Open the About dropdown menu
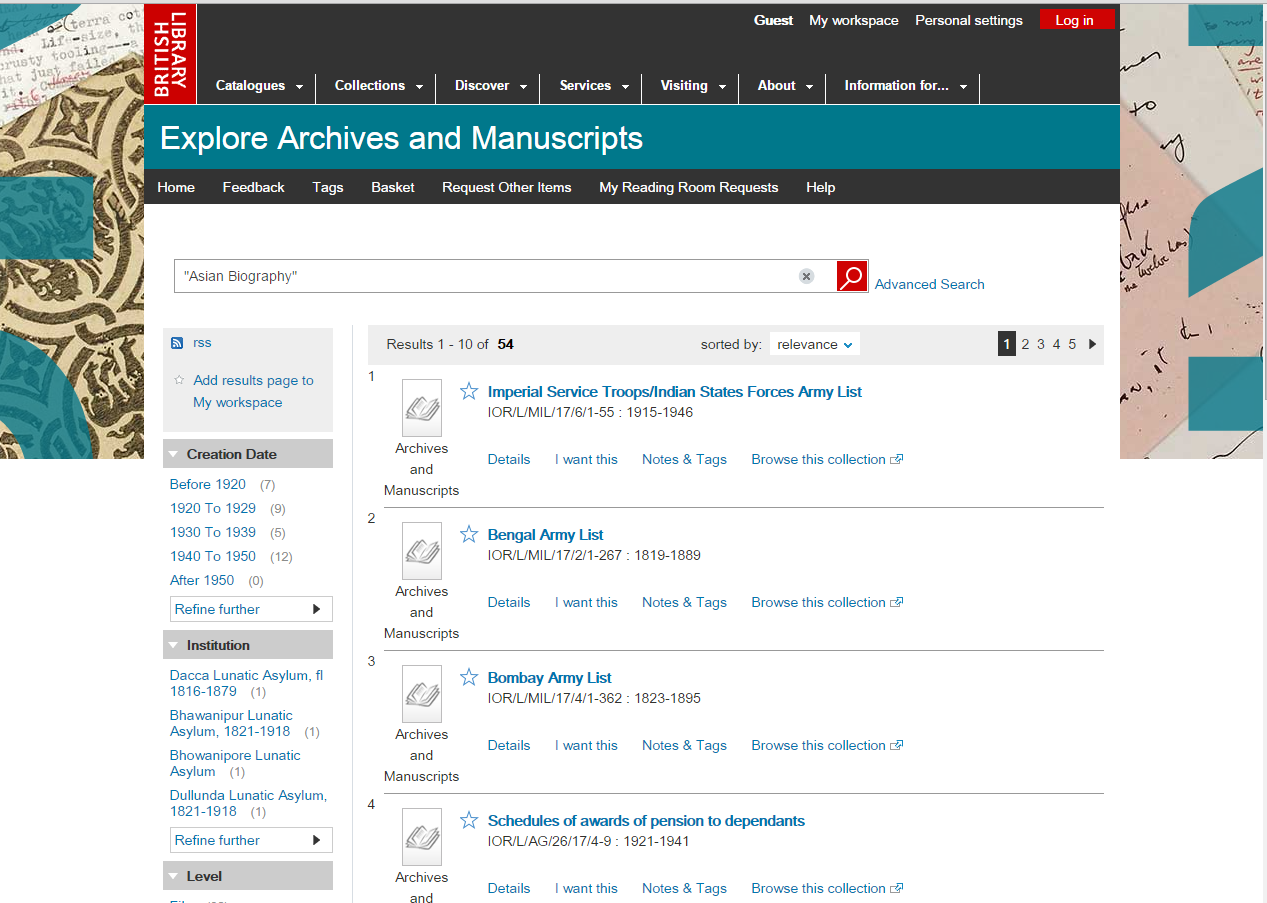This screenshot has width=1267, height=903. pyautogui.click(x=785, y=86)
